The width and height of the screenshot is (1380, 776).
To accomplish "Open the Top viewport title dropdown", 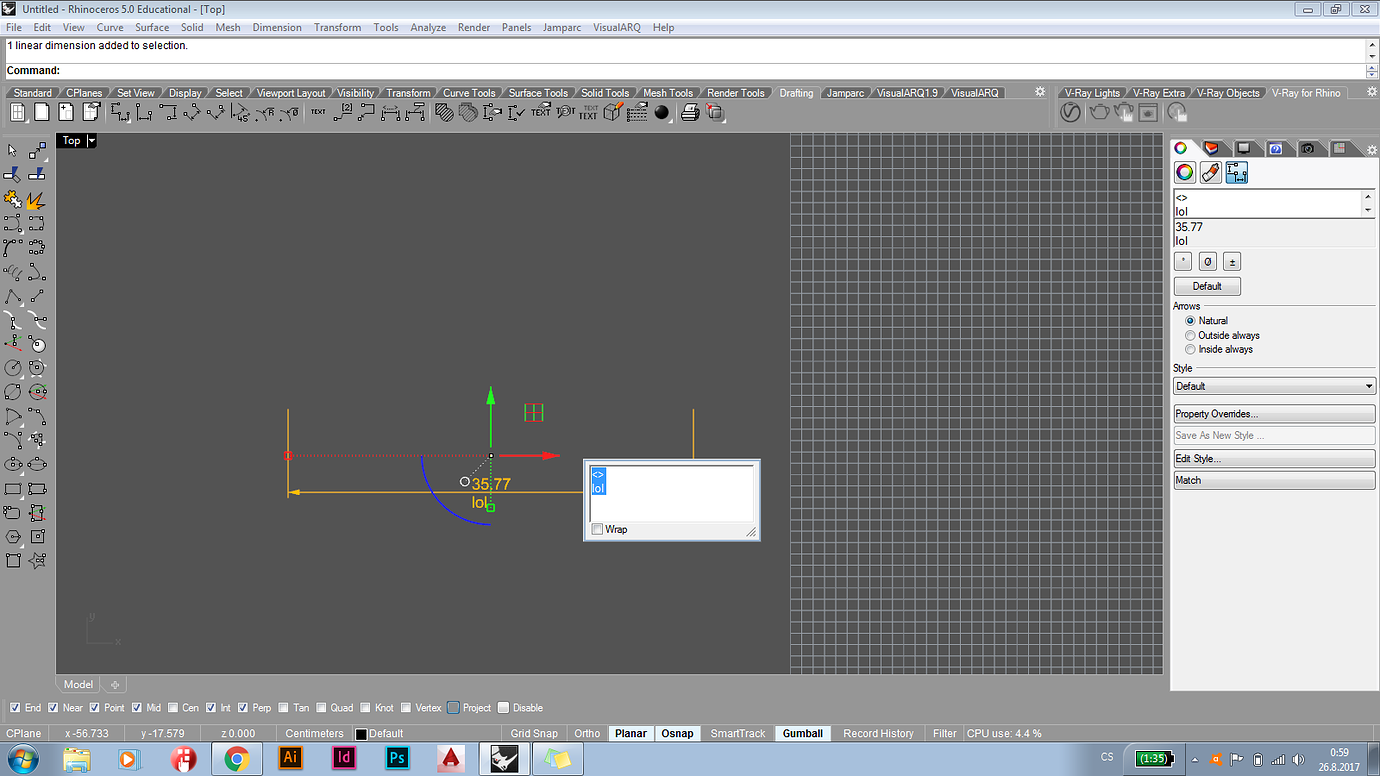I will [x=91, y=140].
